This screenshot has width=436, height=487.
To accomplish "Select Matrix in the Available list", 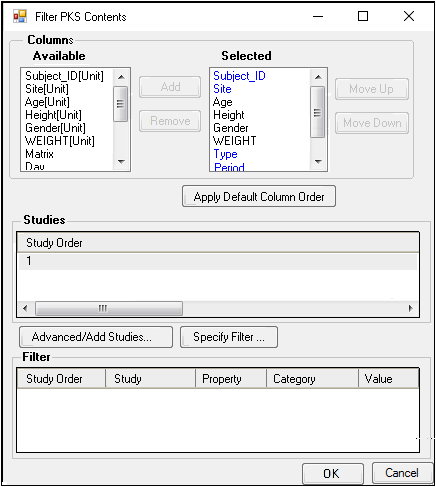I will [39, 154].
